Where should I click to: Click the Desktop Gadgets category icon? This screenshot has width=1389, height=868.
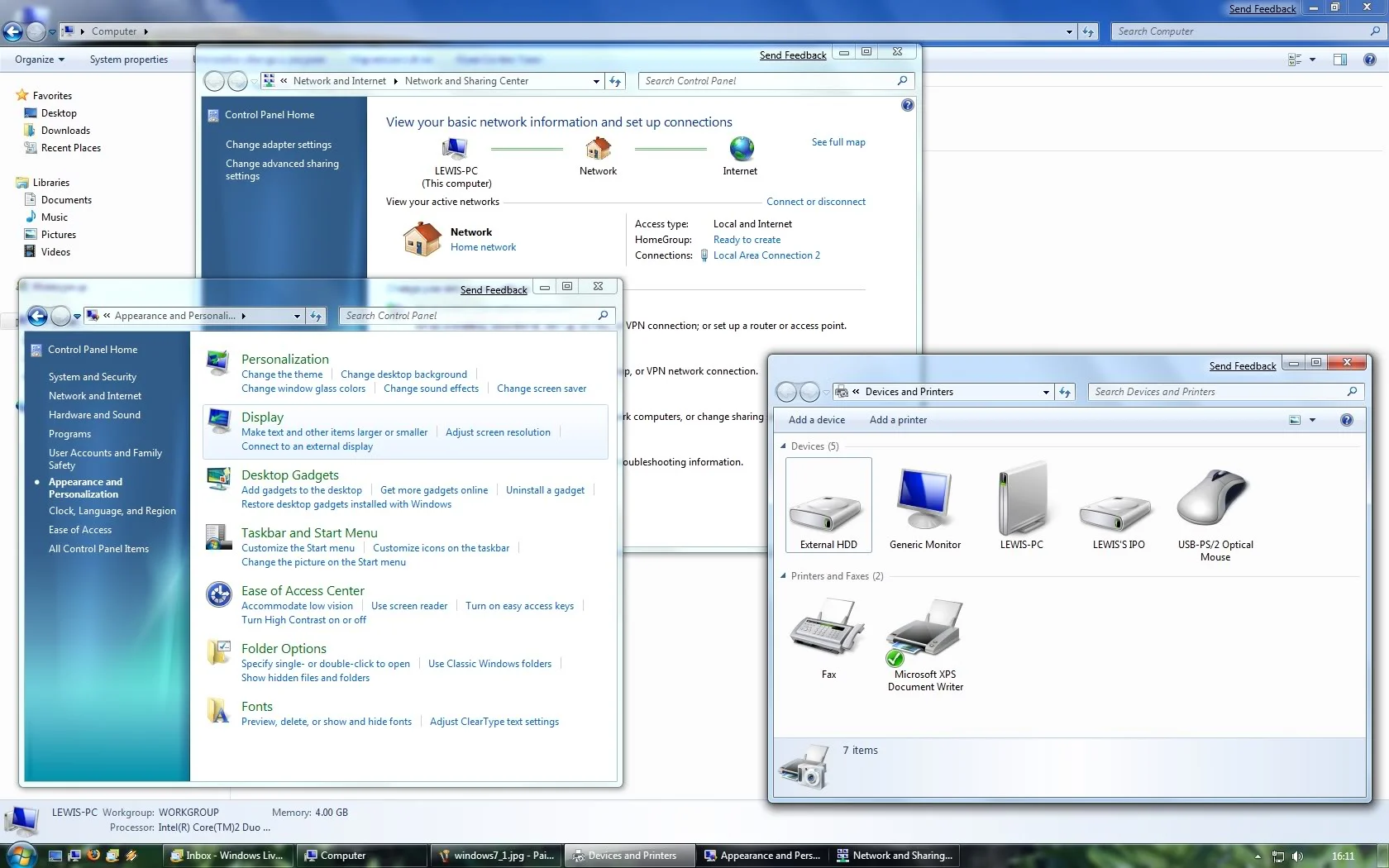pos(218,479)
